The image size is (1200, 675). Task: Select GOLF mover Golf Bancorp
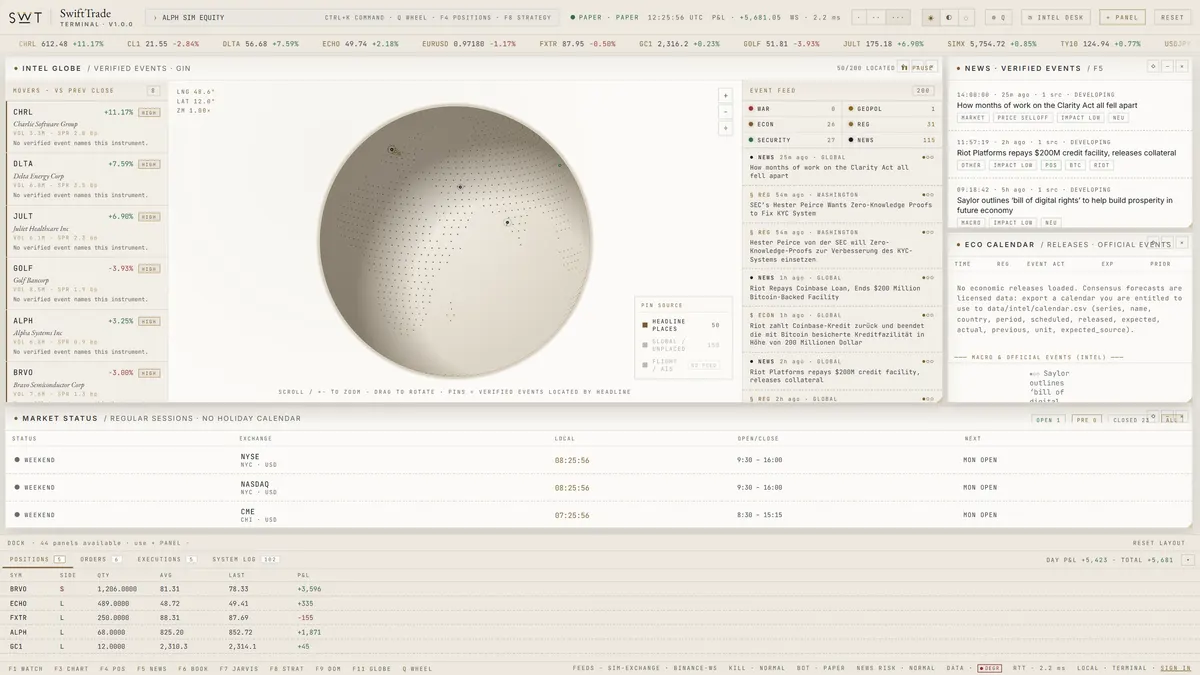(x=88, y=284)
